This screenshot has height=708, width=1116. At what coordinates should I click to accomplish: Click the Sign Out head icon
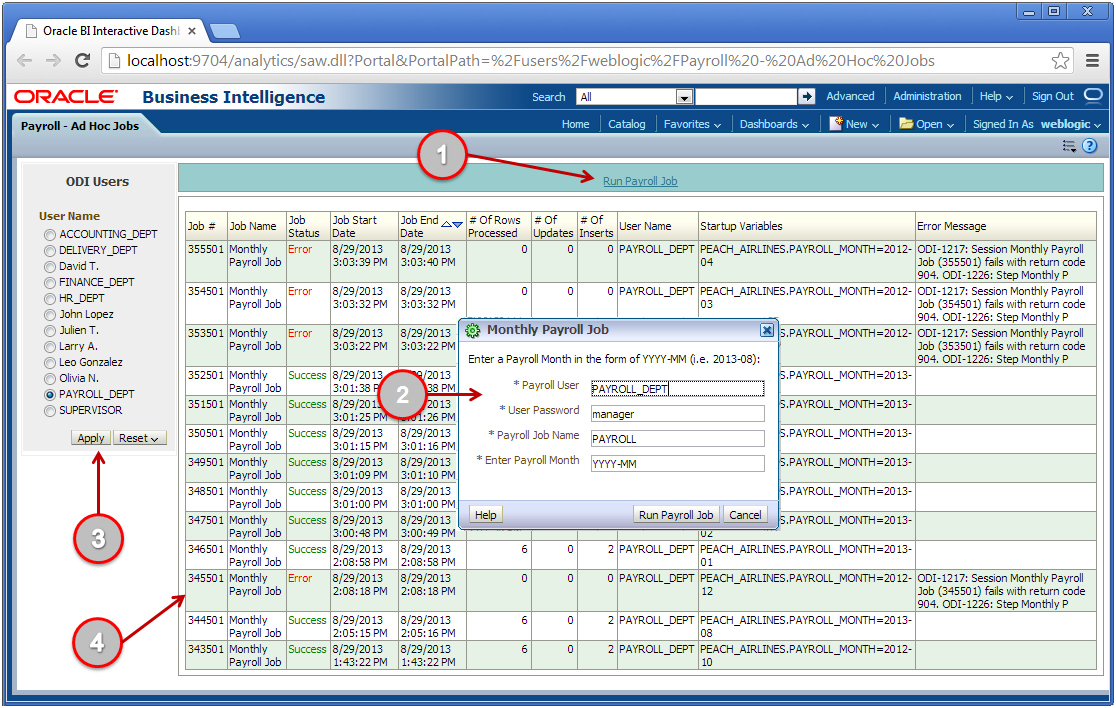click(x=1092, y=96)
